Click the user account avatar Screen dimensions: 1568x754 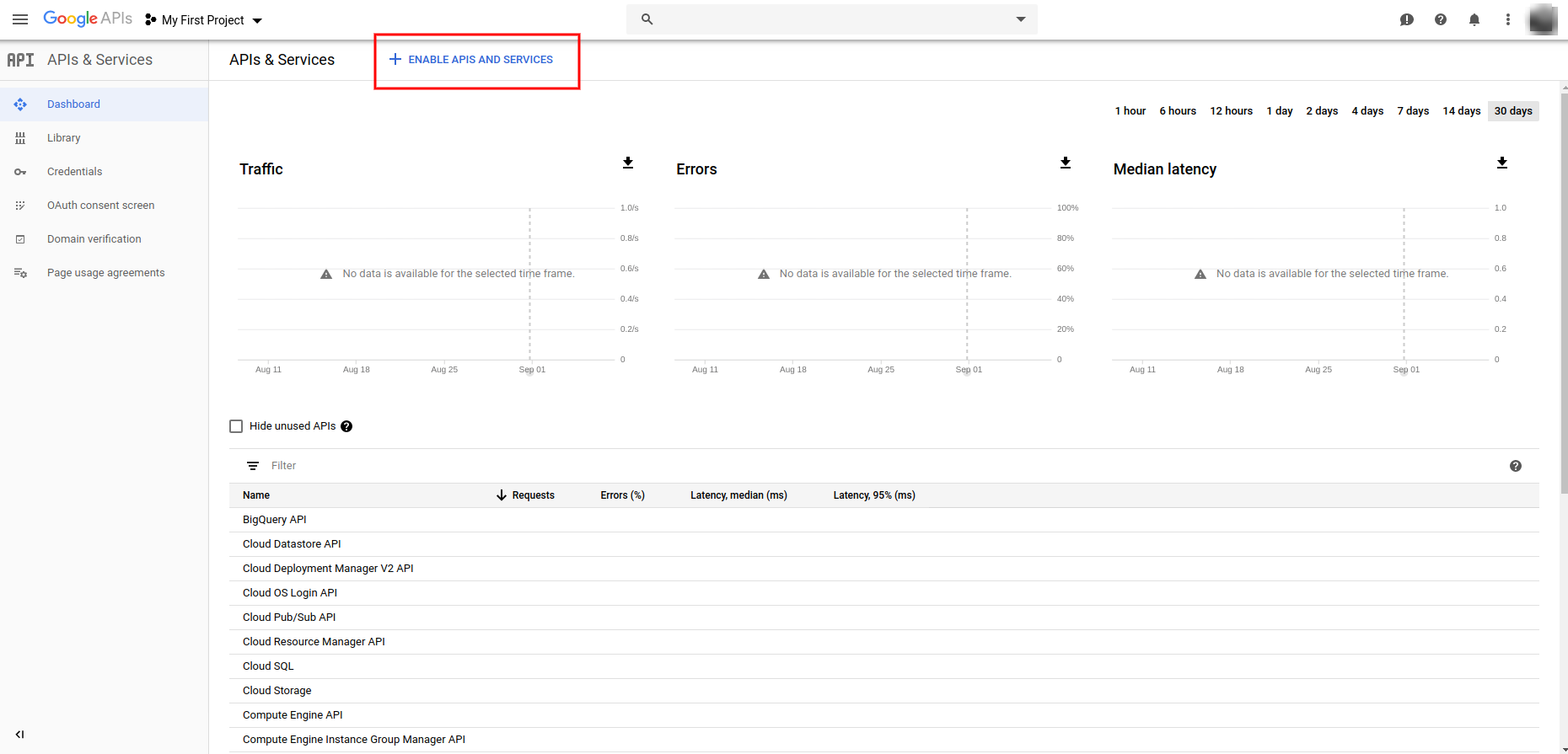[1542, 19]
